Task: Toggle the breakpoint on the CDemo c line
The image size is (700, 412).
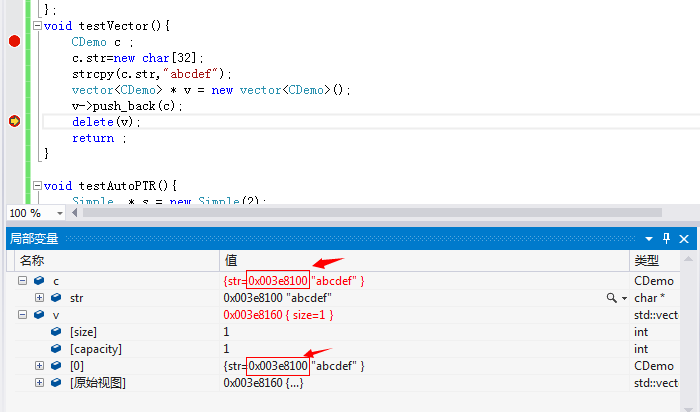Action: click(x=14, y=41)
